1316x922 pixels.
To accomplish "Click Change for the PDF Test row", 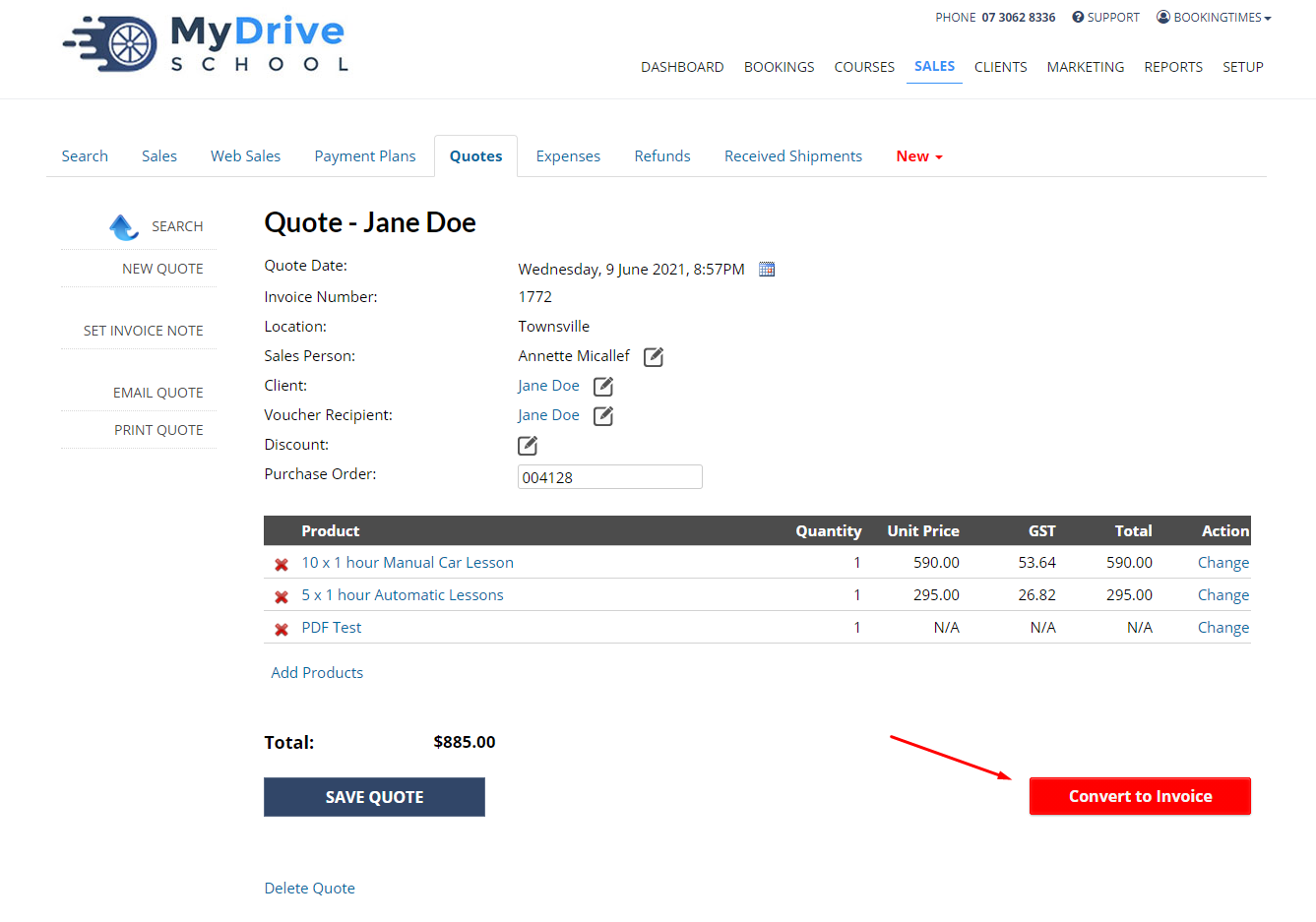I will click(1223, 628).
